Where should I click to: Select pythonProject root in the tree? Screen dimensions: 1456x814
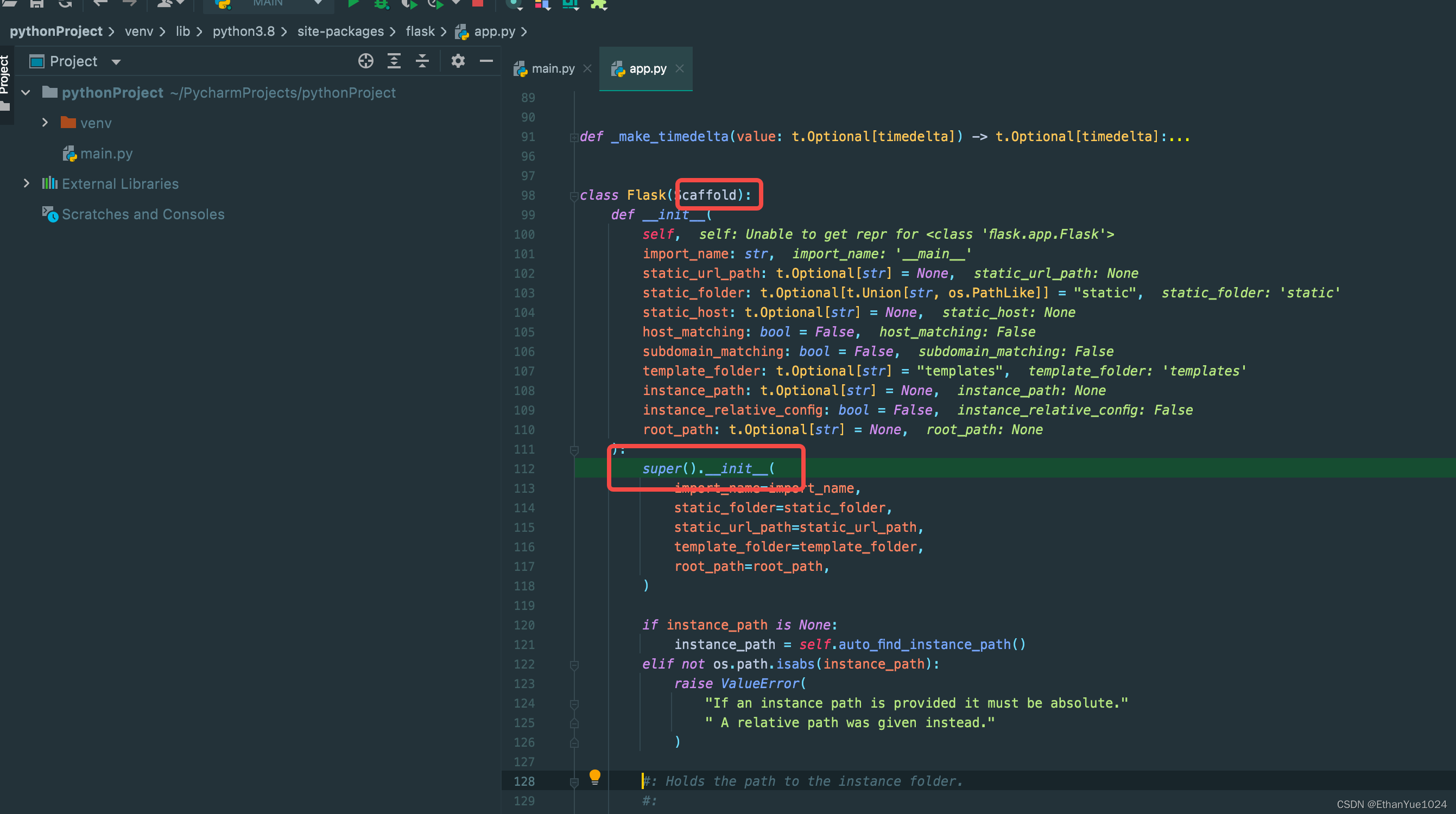[112, 93]
